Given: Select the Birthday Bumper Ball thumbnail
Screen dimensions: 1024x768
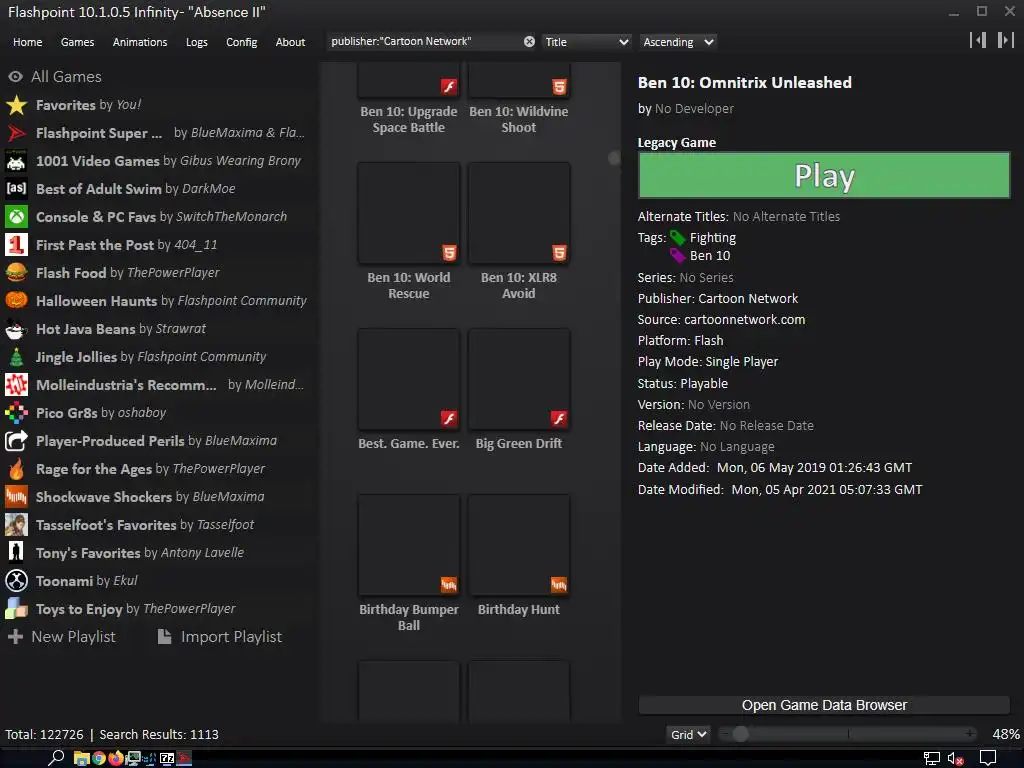Looking at the screenshot, I should [x=409, y=545].
